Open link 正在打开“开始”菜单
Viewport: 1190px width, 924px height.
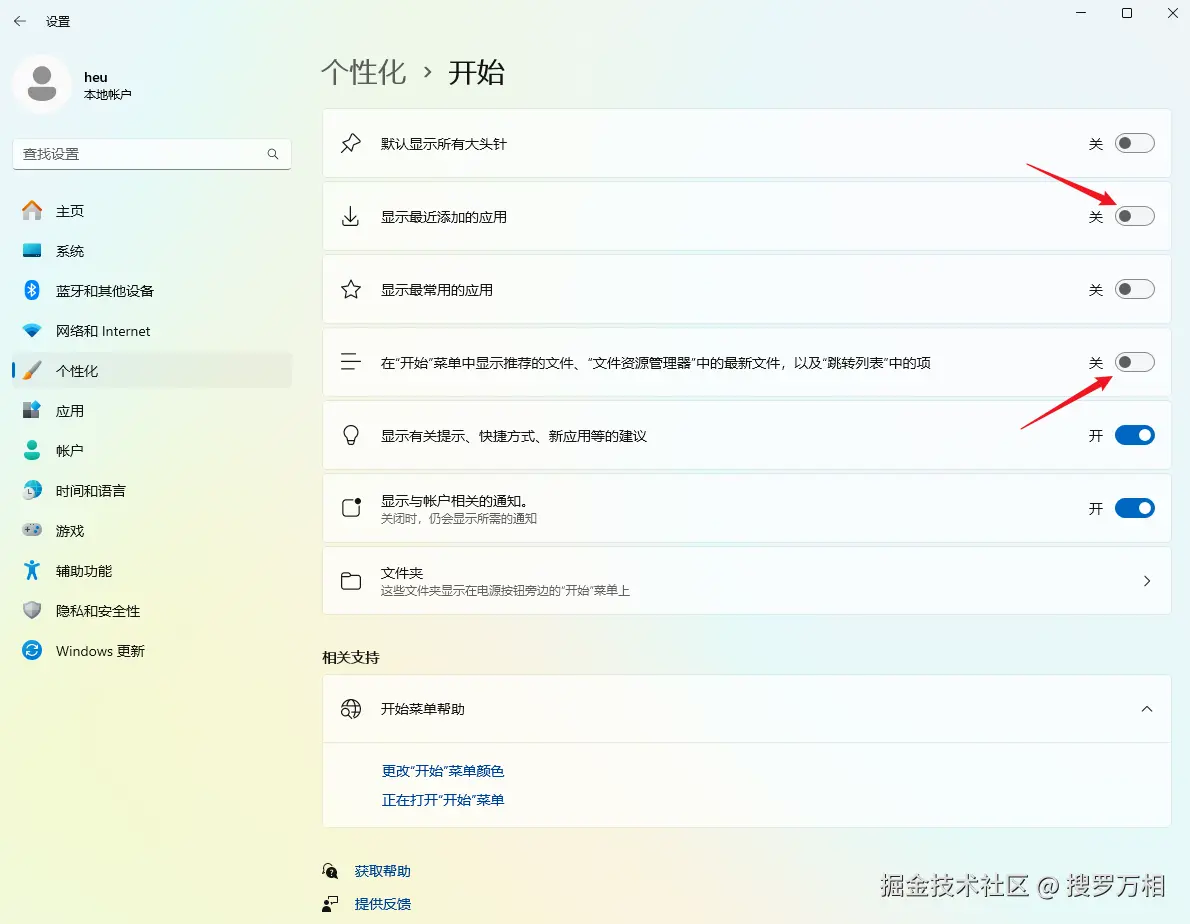pos(442,800)
